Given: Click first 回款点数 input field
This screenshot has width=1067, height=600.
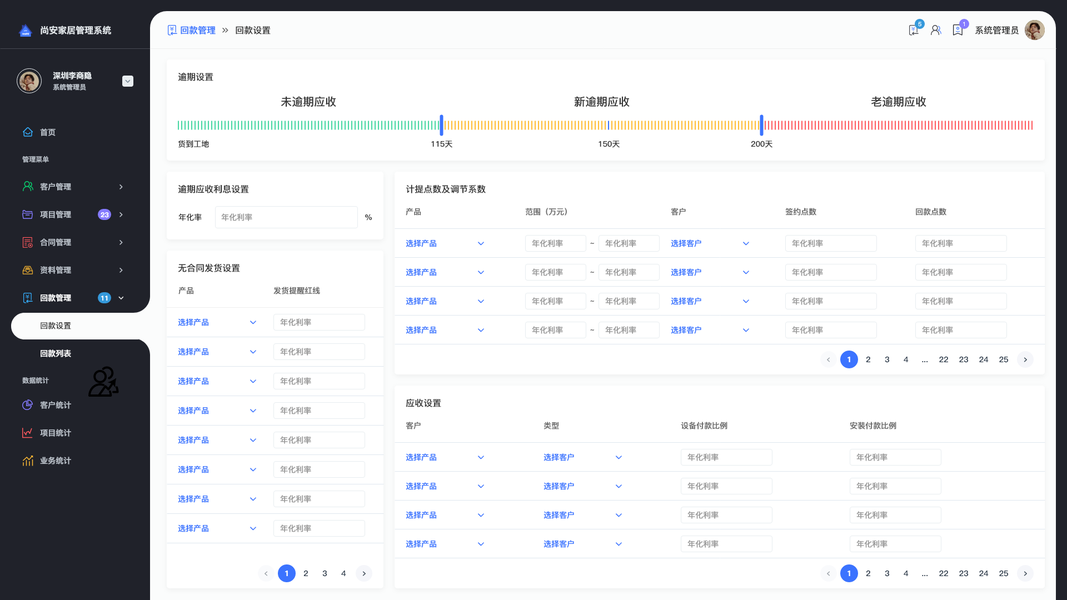Looking at the screenshot, I should pyautogui.click(x=960, y=244).
